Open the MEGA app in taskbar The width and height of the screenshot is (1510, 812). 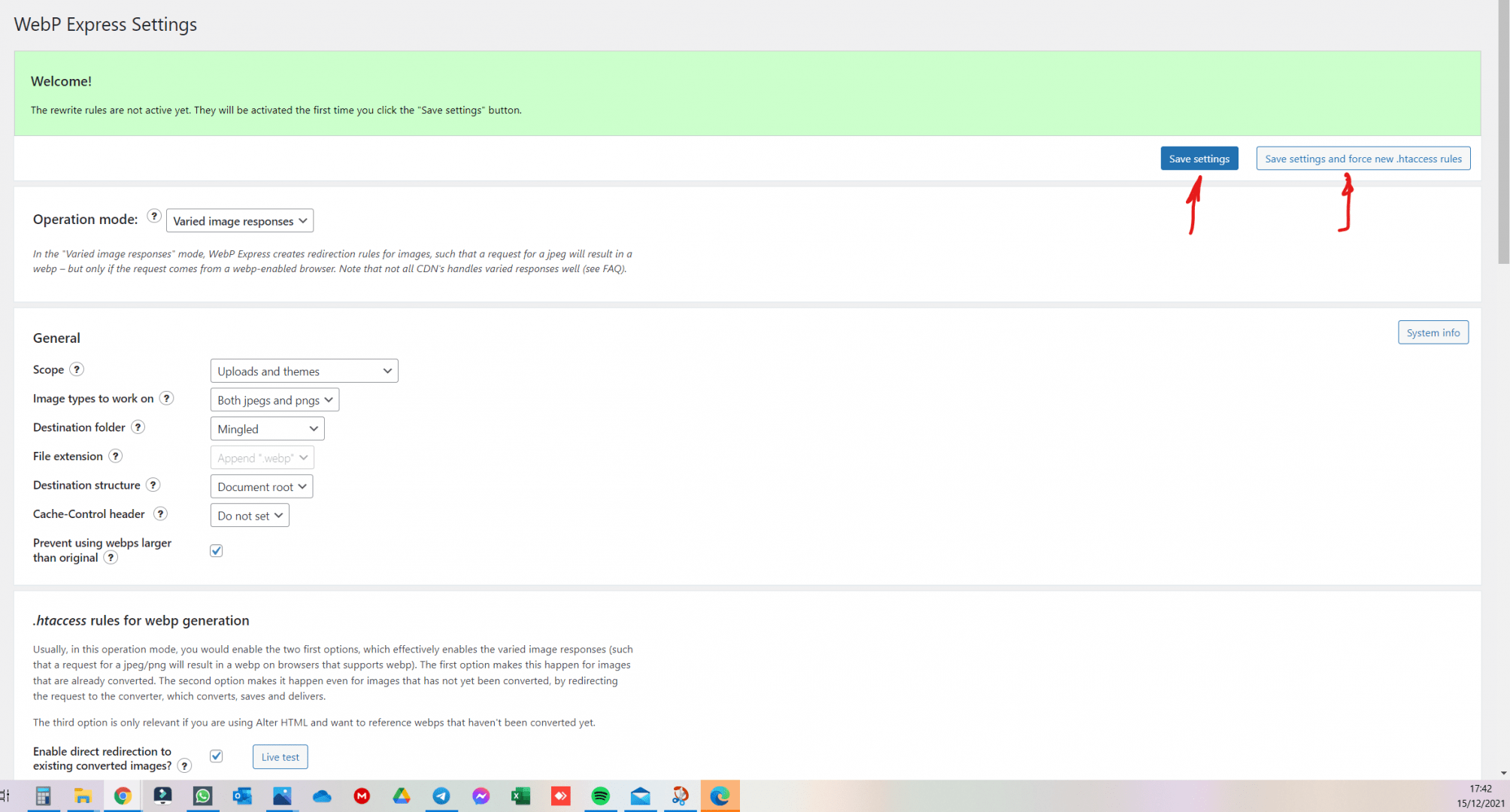click(362, 795)
